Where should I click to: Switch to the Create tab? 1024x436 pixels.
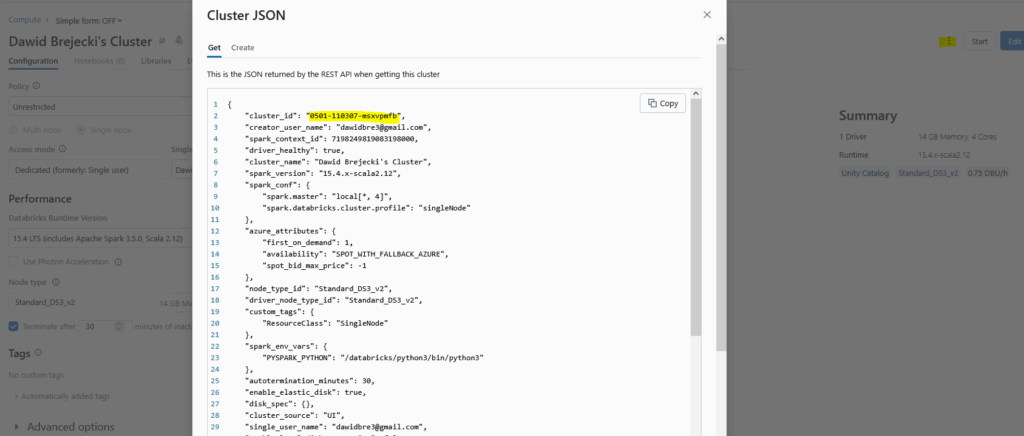(x=242, y=48)
